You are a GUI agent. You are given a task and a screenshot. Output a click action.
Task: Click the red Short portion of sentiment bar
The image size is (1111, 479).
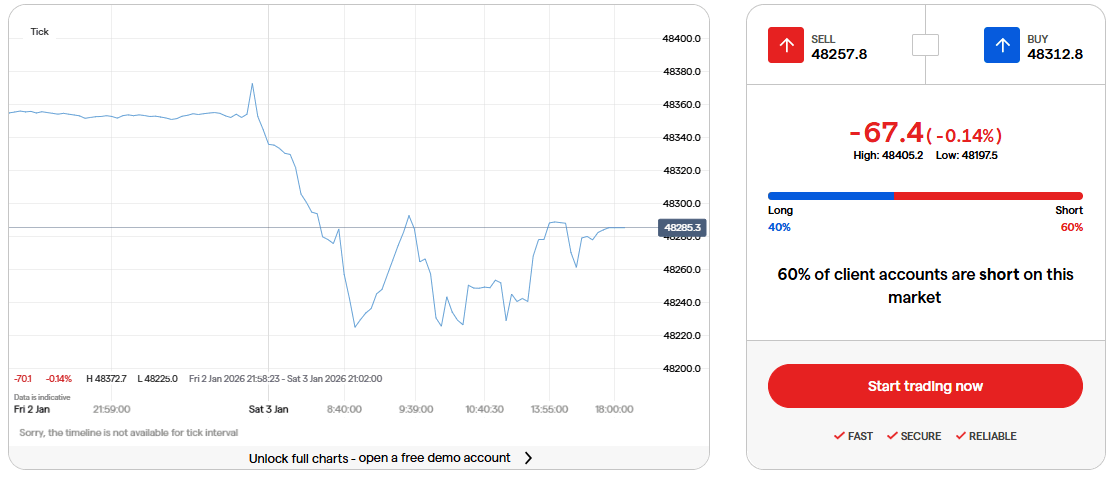[x=988, y=196]
